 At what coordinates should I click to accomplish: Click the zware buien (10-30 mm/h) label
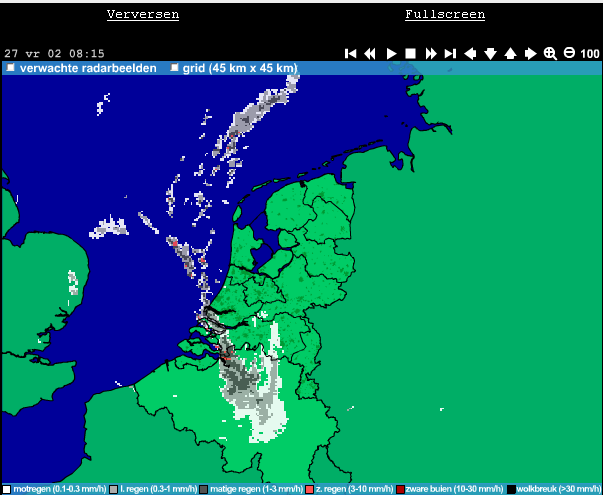455,489
